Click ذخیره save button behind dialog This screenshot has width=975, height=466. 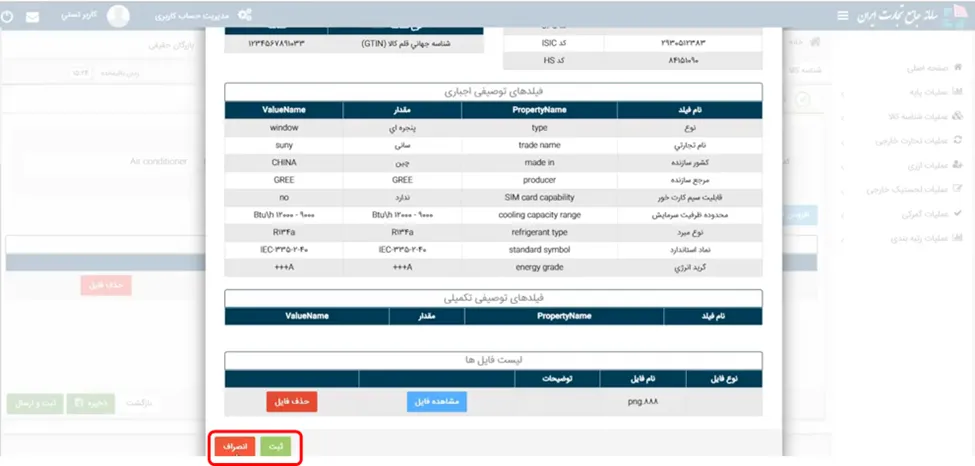(x=90, y=403)
